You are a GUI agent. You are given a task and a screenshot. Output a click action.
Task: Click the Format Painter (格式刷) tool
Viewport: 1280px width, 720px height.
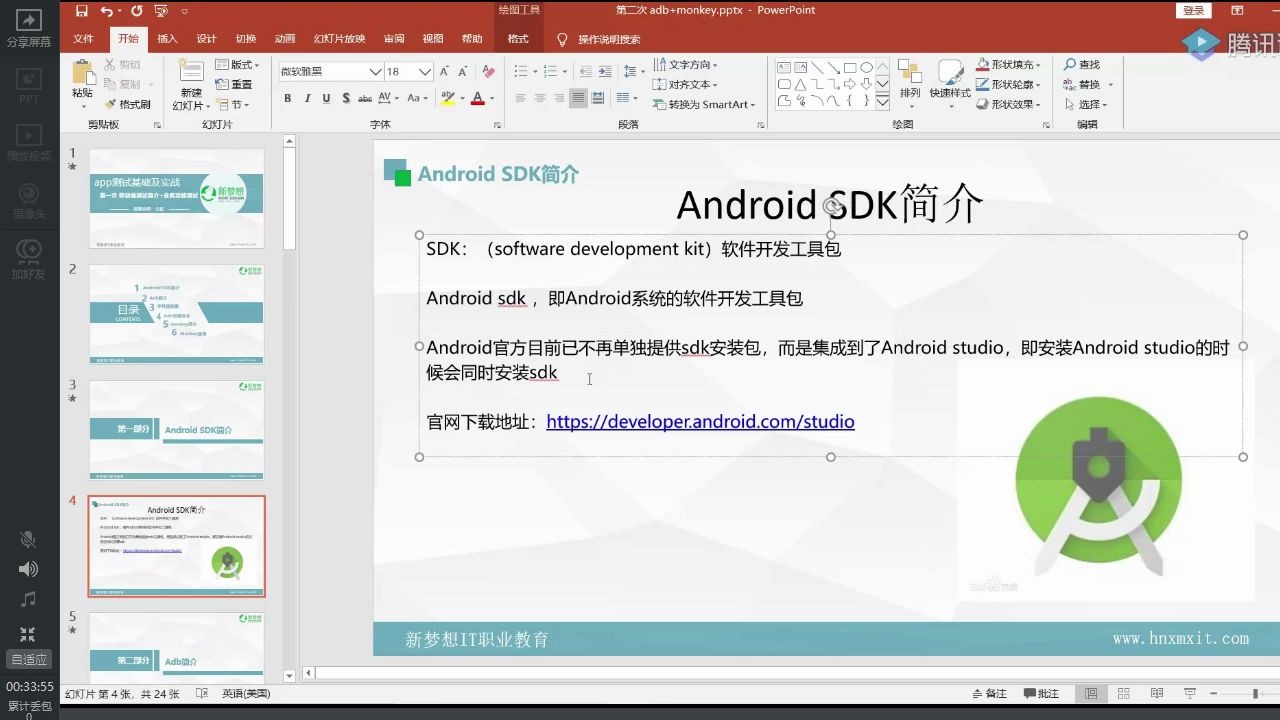point(127,104)
